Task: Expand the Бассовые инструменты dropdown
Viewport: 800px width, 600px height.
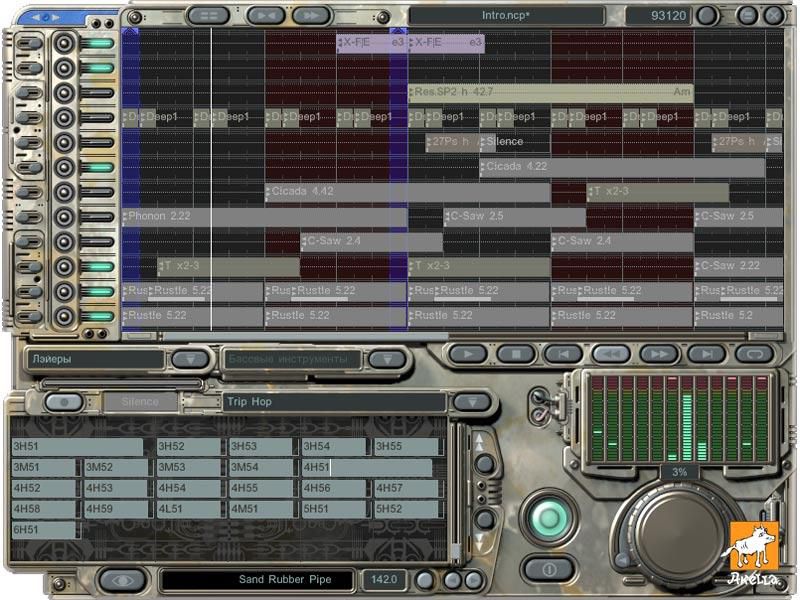Action: 387,358
